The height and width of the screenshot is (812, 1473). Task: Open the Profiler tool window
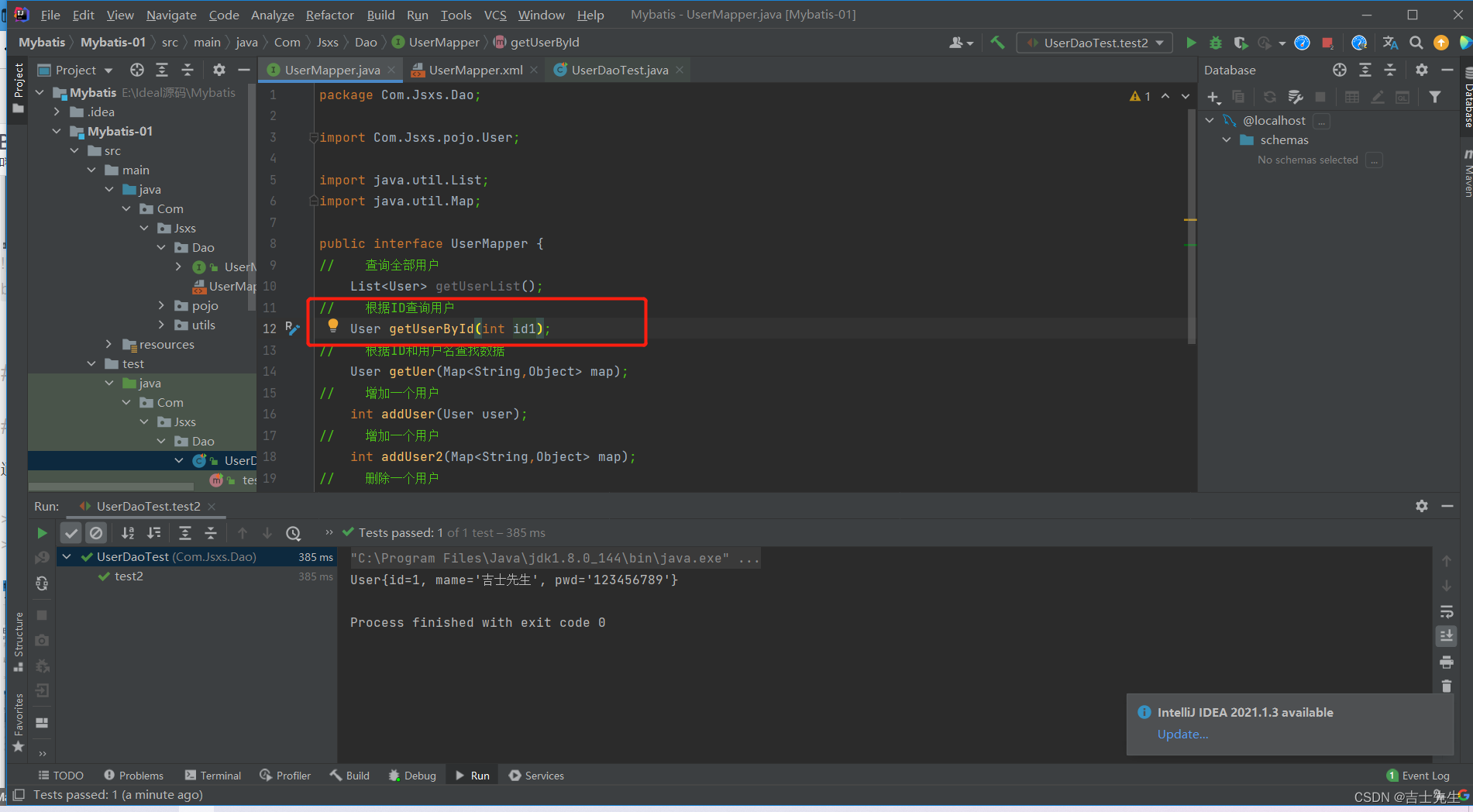click(285, 776)
